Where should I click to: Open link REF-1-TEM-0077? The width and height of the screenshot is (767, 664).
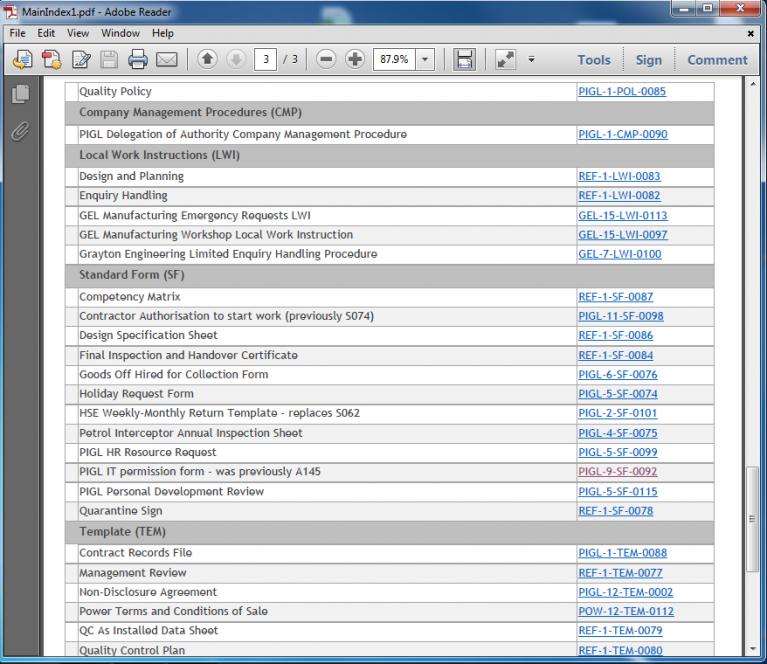[x=620, y=573]
